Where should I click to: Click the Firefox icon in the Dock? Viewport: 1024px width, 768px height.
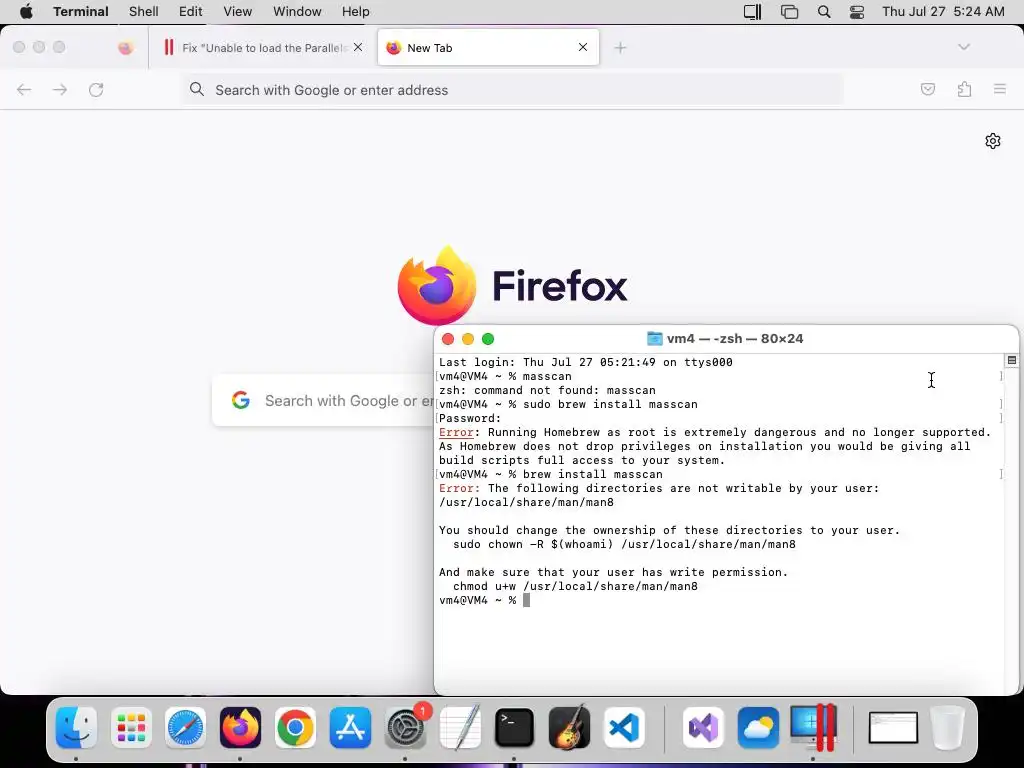(240, 728)
